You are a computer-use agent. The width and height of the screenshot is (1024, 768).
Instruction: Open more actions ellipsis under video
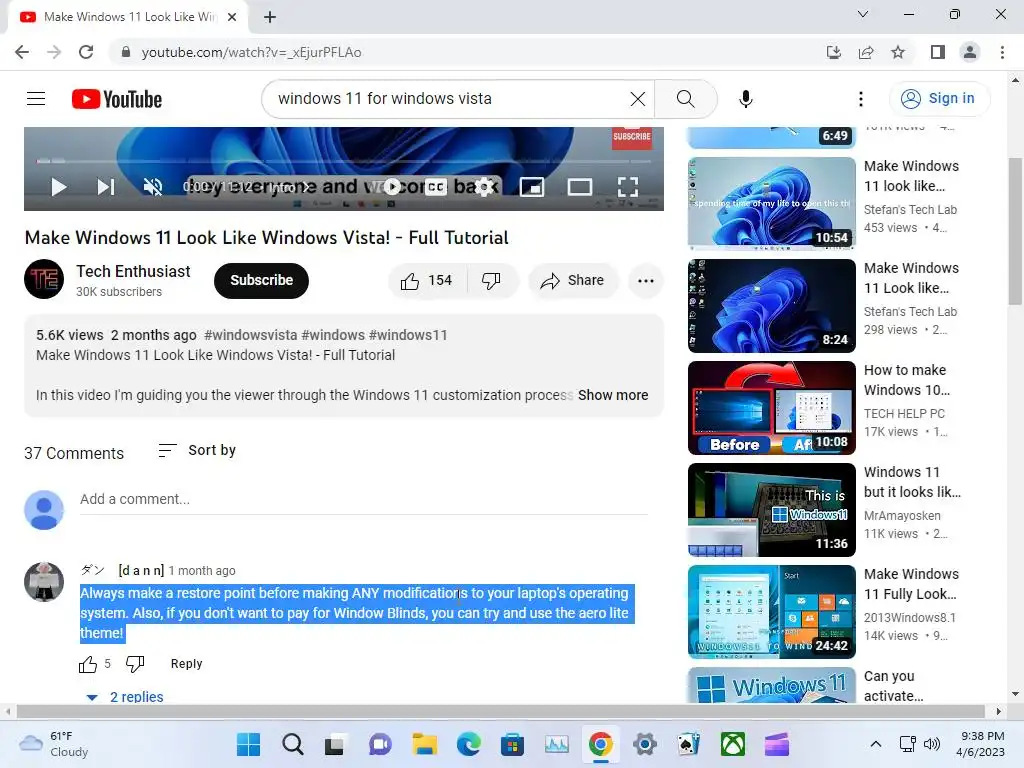click(646, 281)
